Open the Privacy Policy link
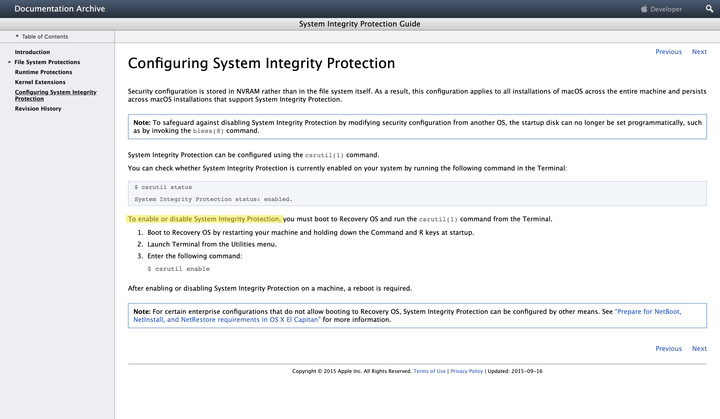 467,371
